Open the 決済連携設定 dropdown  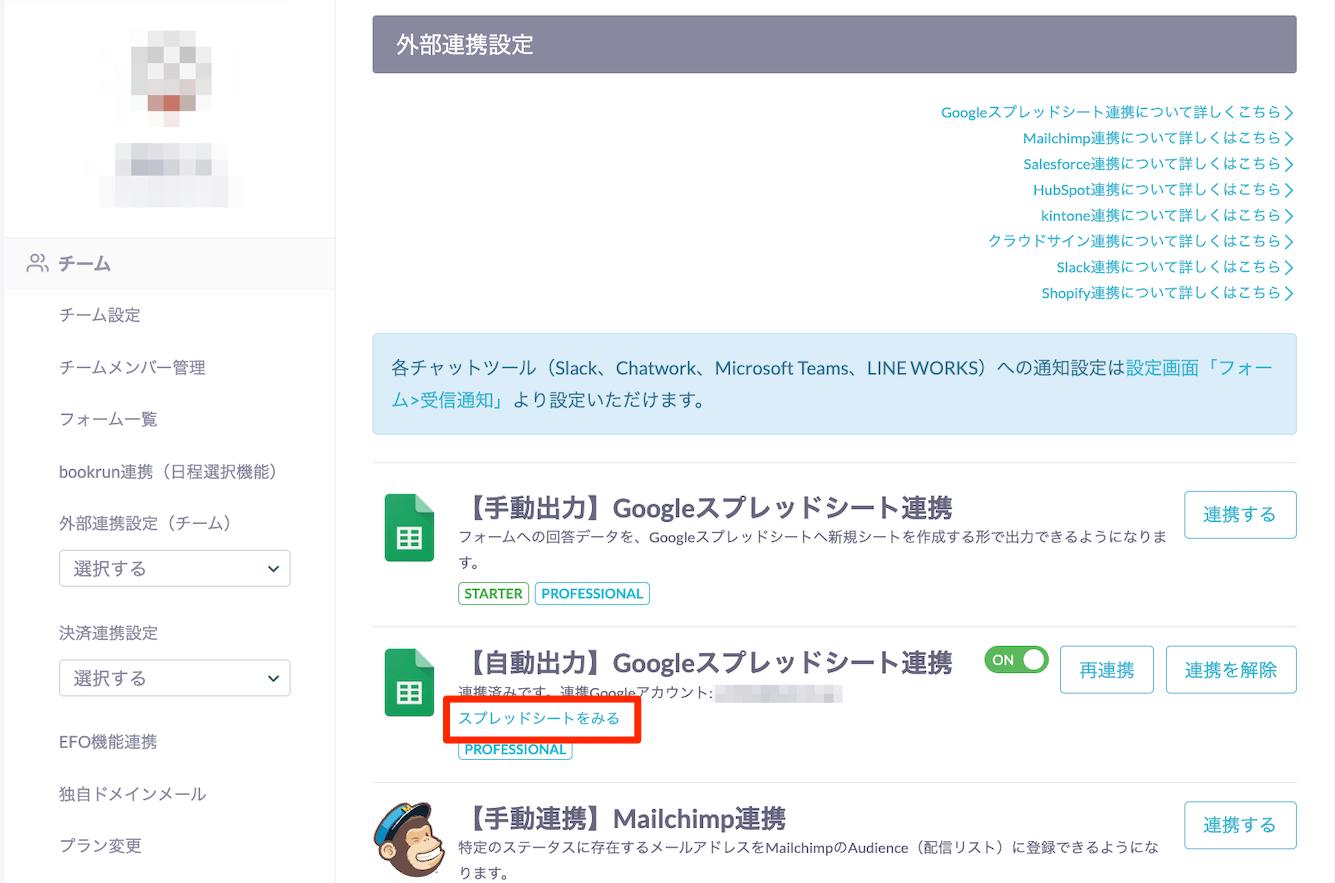[x=174, y=678]
